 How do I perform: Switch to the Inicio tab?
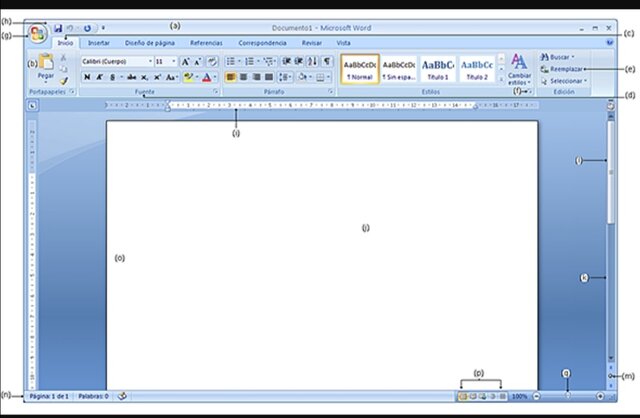(x=65, y=43)
